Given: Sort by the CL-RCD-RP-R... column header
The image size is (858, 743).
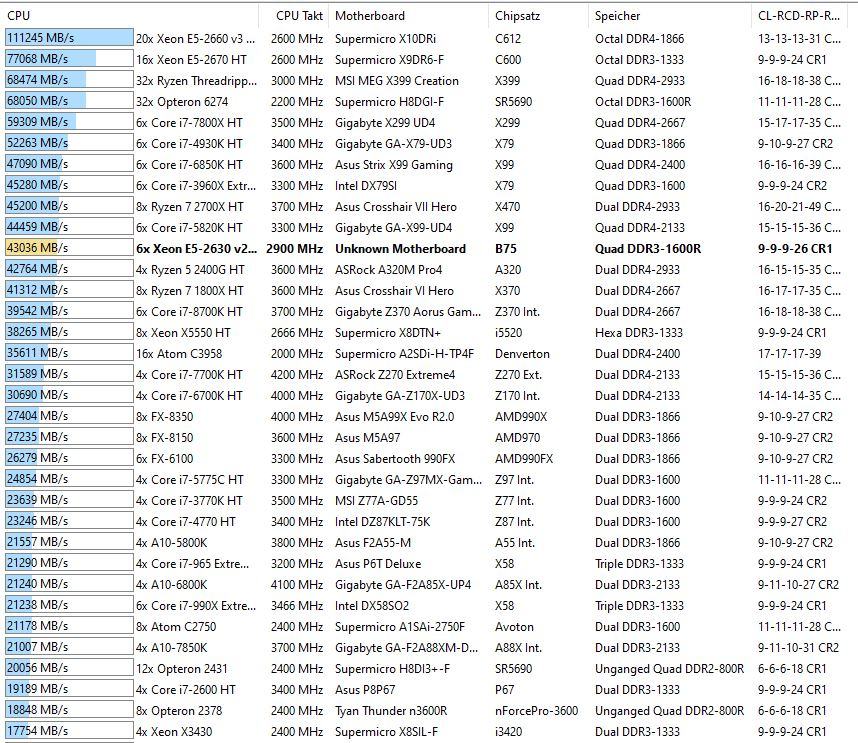Looking at the screenshot, I should point(801,16).
